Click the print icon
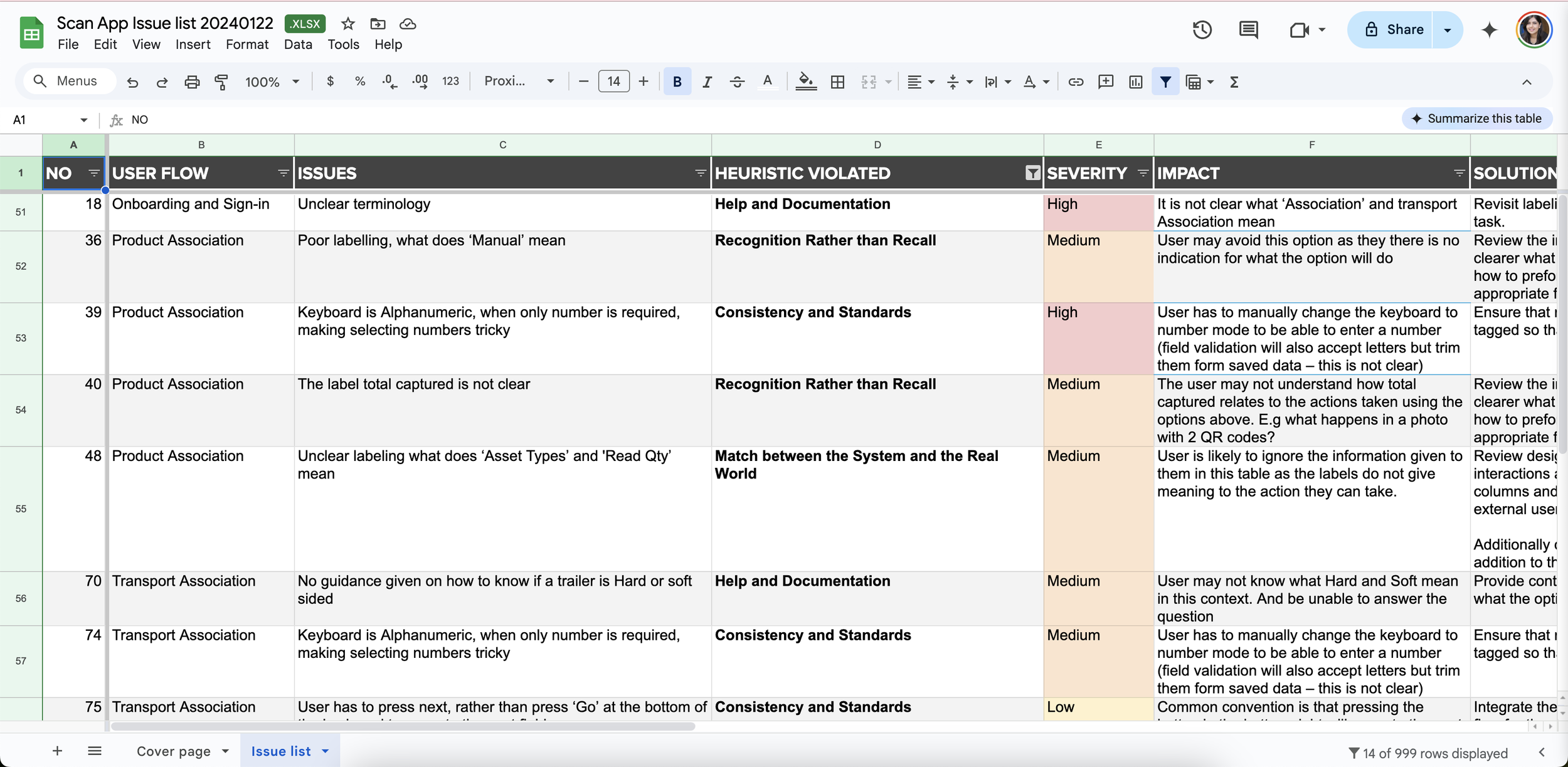Image resolution: width=1568 pixels, height=767 pixels. [x=192, y=82]
